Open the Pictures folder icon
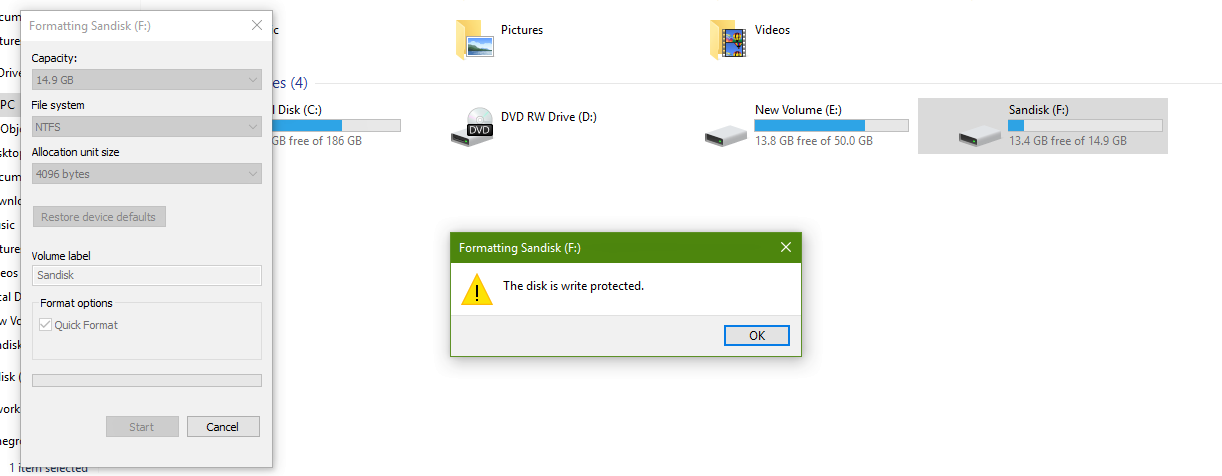Image resolution: width=1222 pixels, height=476 pixels. tap(474, 38)
